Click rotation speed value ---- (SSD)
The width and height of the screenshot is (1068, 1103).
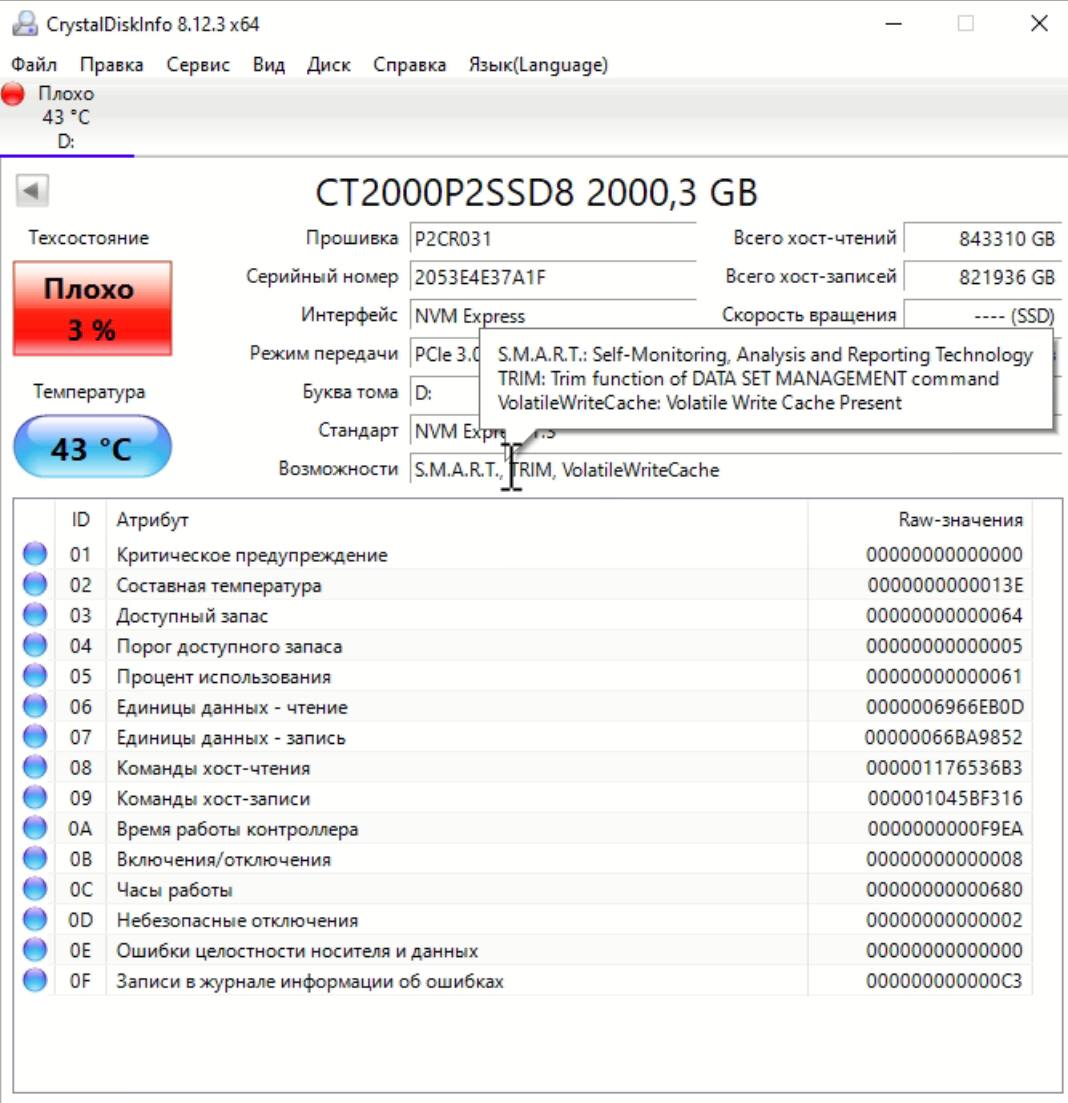(982, 316)
